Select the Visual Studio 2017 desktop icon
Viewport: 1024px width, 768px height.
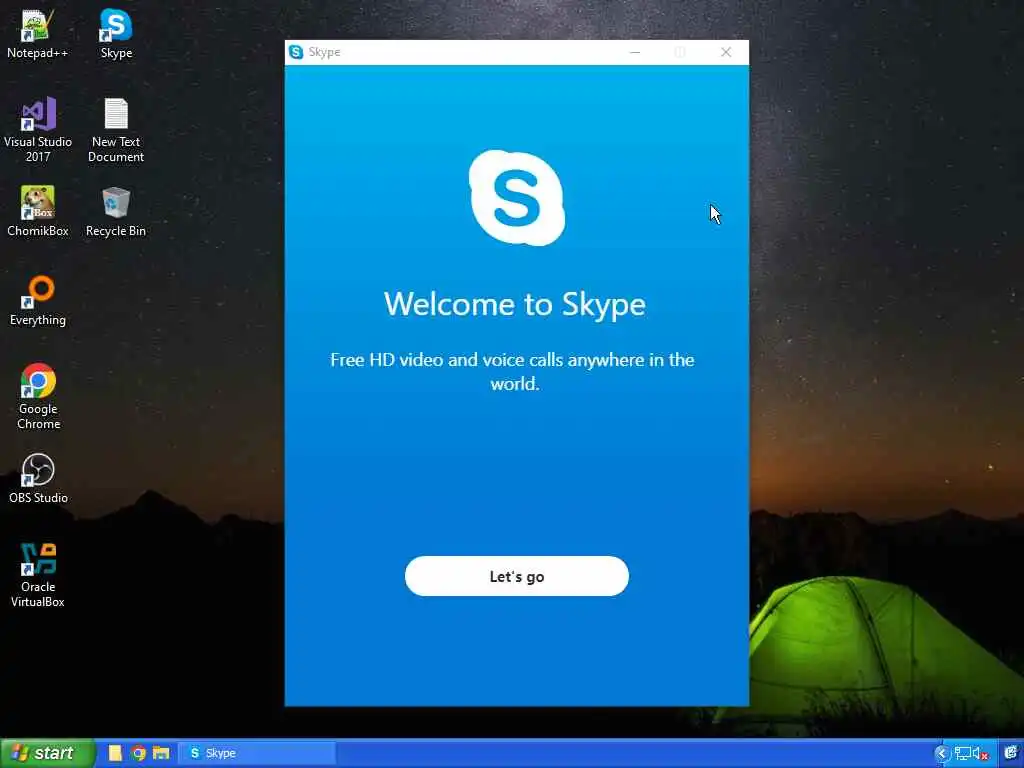pos(38,130)
